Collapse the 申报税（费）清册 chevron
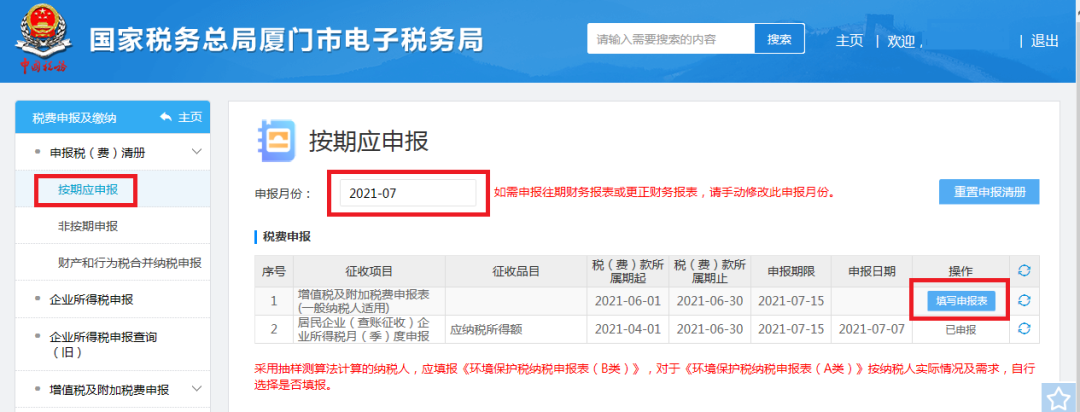Image resolution: width=1080 pixels, height=412 pixels. point(196,152)
